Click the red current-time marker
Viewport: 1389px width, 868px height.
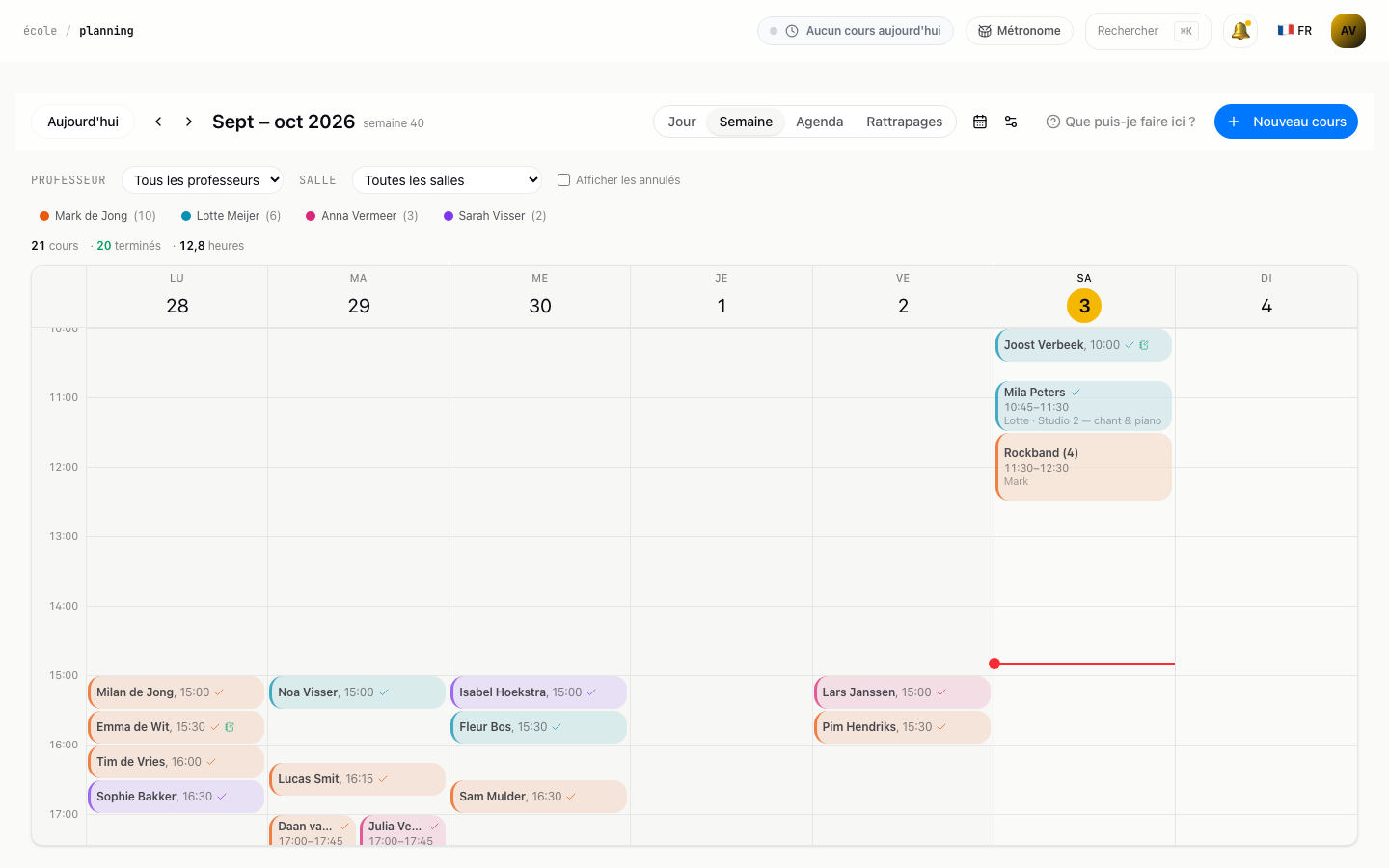994,664
